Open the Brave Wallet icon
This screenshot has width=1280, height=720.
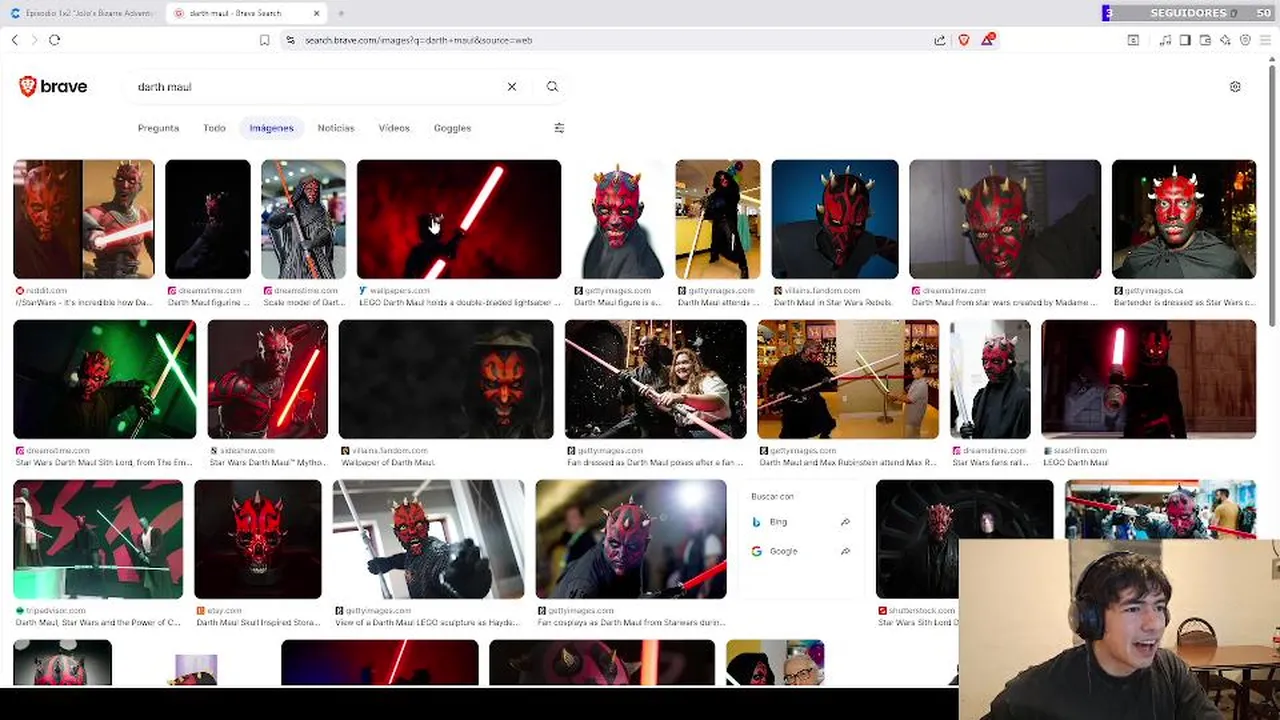[x=1205, y=40]
